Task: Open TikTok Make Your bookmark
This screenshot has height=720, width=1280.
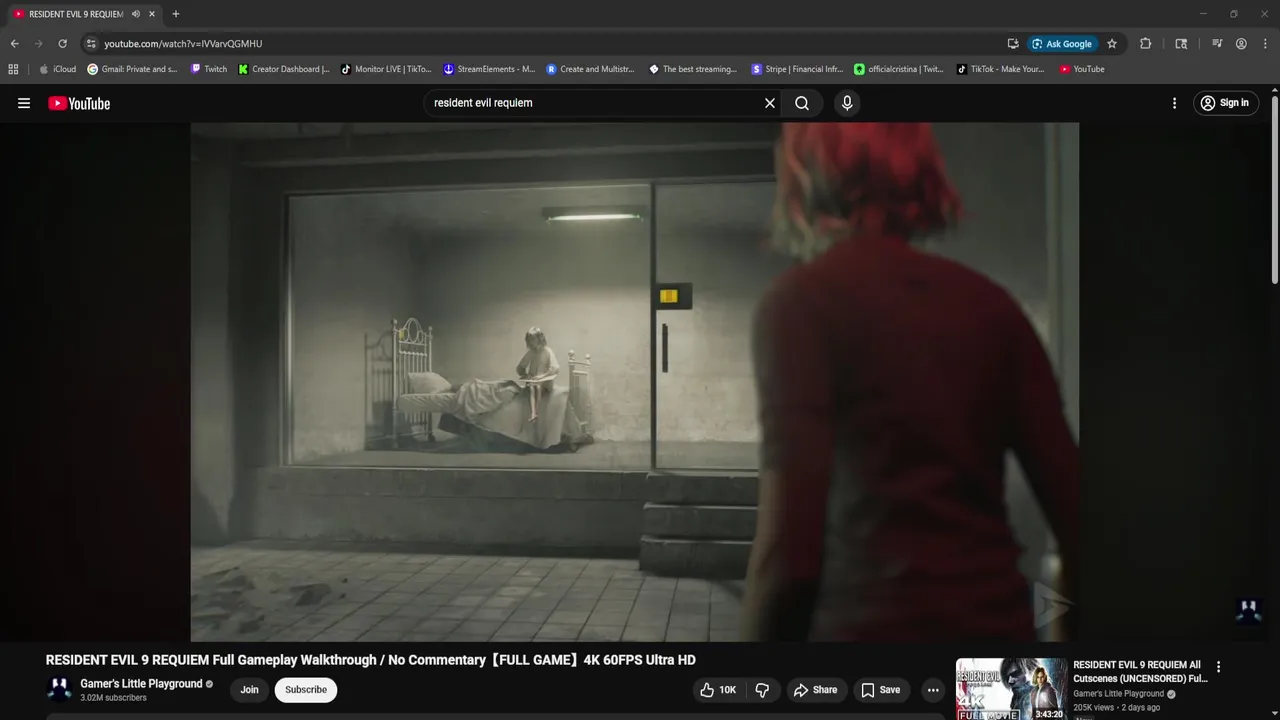Action: pos(1000,69)
